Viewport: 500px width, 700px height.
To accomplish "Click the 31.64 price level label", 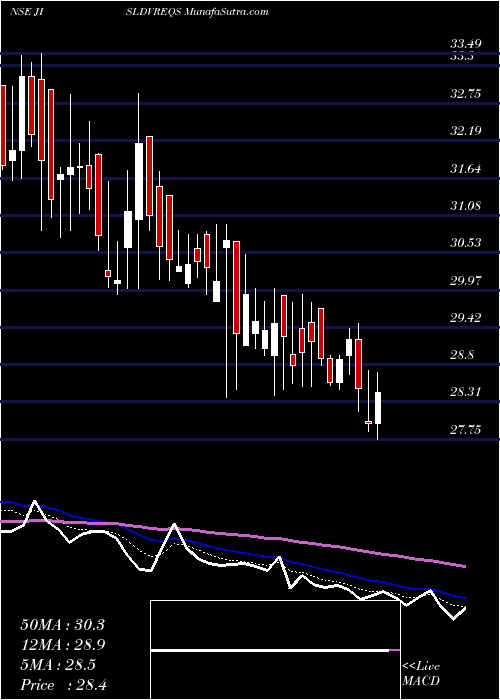I will pos(466,169).
